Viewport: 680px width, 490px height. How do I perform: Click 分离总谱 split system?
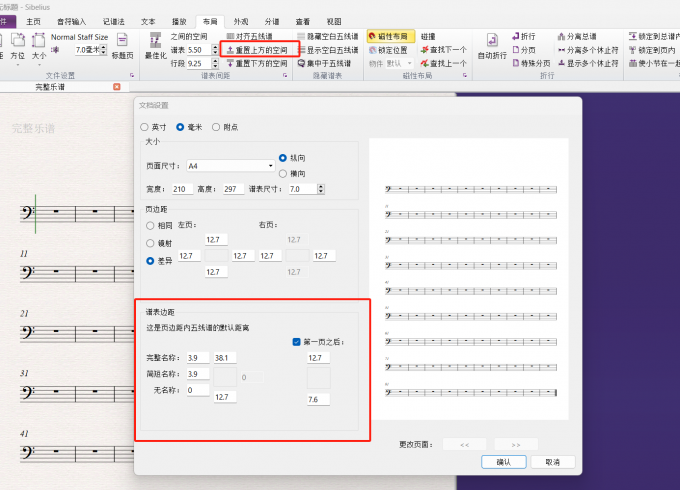pos(577,36)
